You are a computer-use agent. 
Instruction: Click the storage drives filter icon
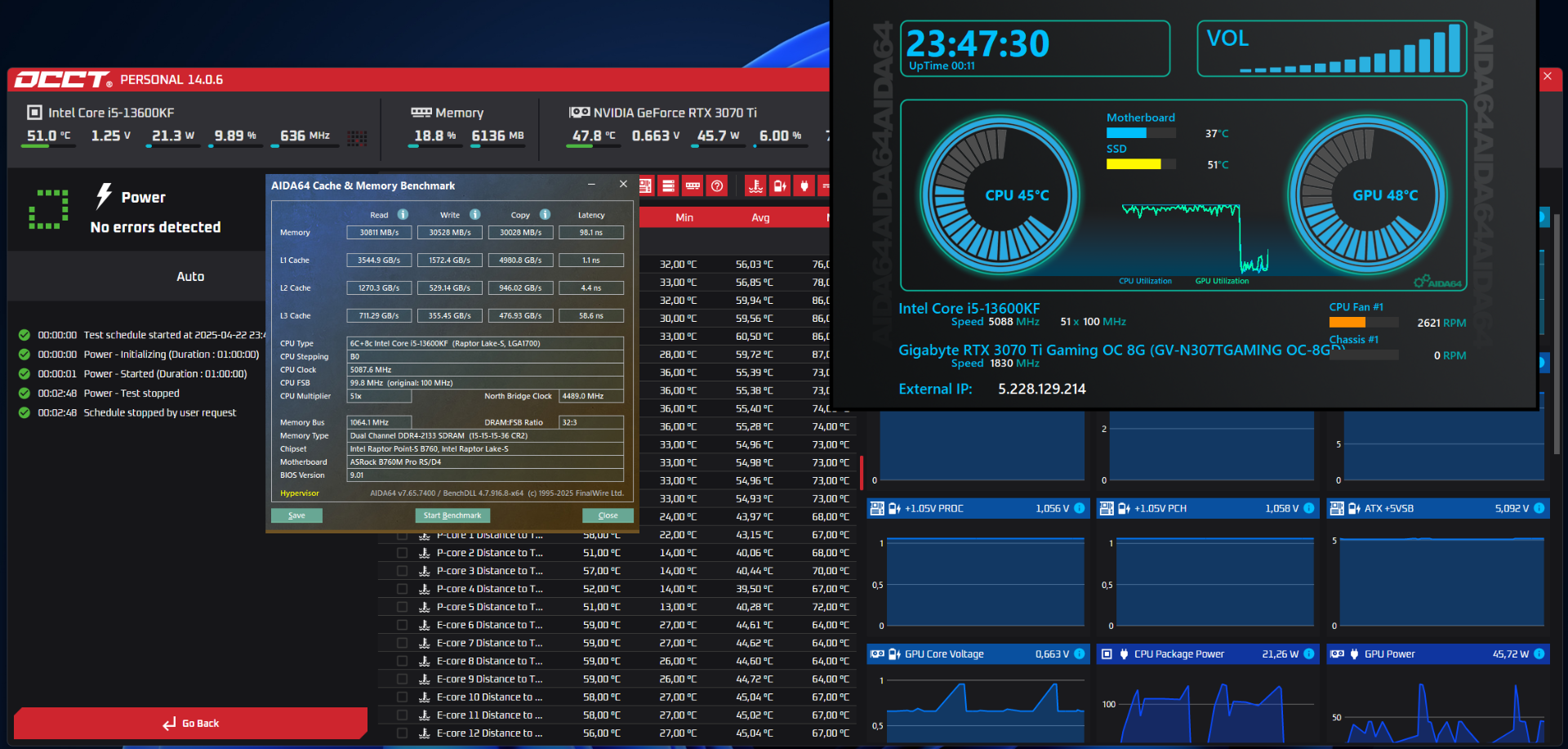(x=668, y=186)
